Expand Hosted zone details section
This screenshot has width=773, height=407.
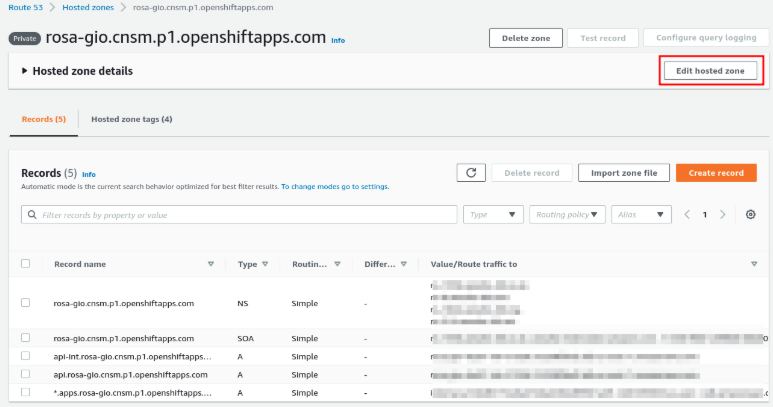(x=24, y=71)
